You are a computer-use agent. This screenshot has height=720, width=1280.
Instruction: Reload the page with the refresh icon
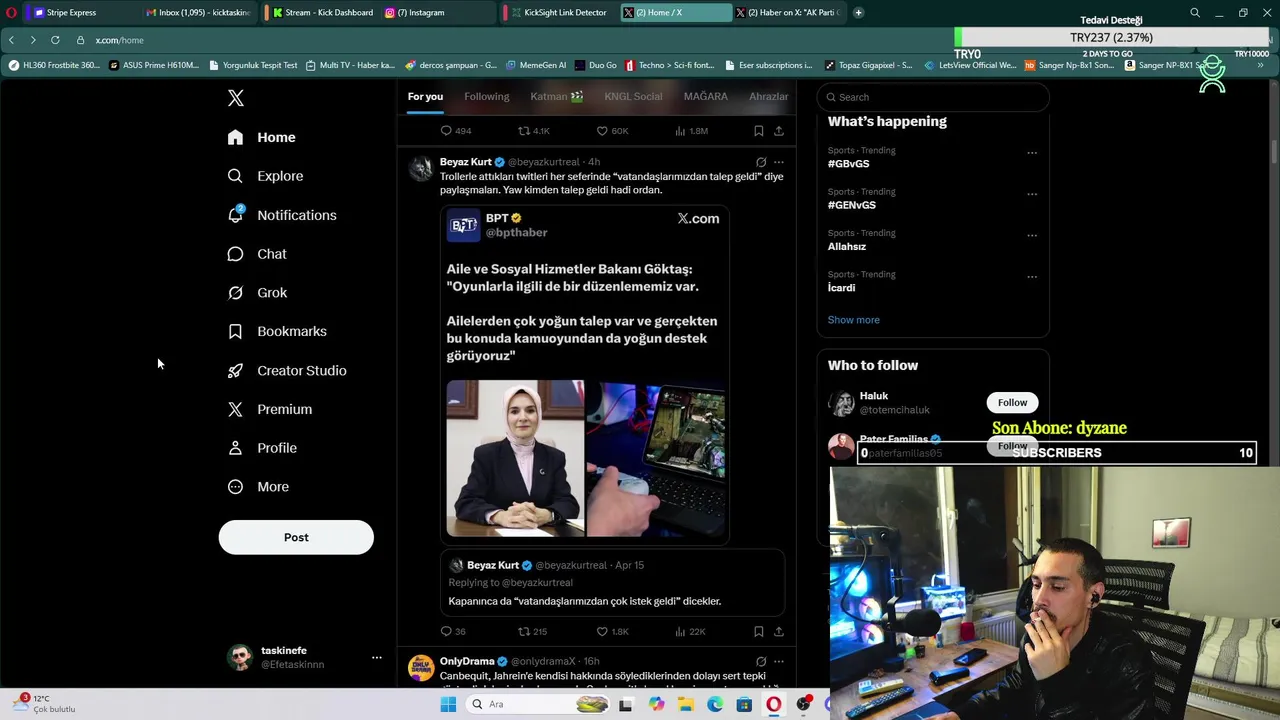(55, 40)
